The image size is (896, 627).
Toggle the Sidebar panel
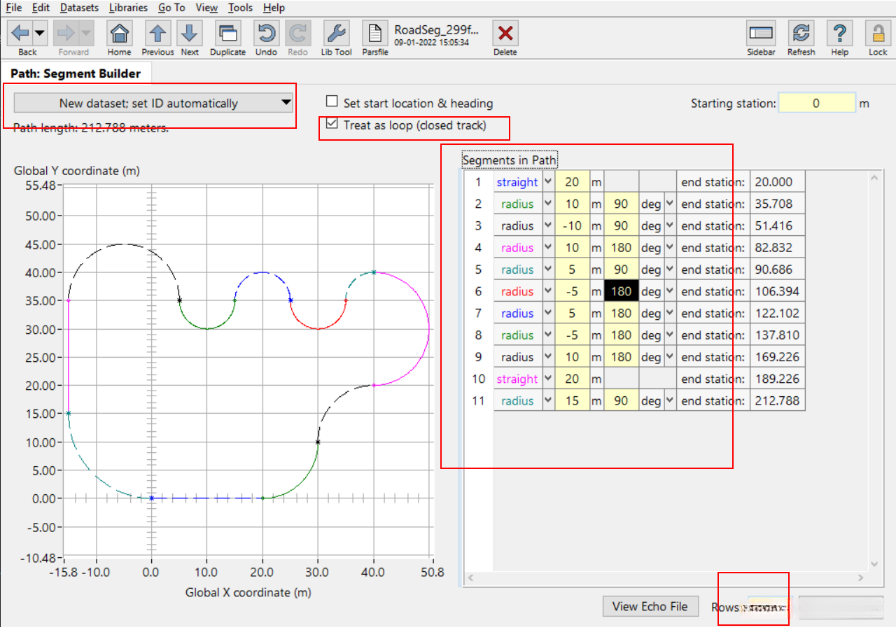[x=761, y=34]
